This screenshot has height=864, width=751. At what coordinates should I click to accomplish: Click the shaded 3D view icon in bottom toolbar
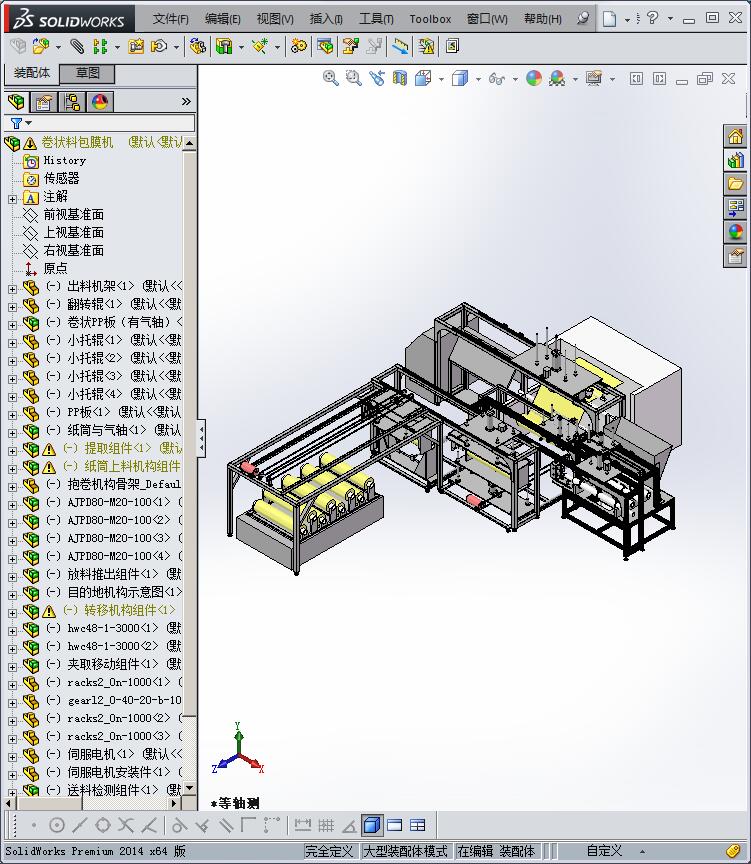(372, 825)
